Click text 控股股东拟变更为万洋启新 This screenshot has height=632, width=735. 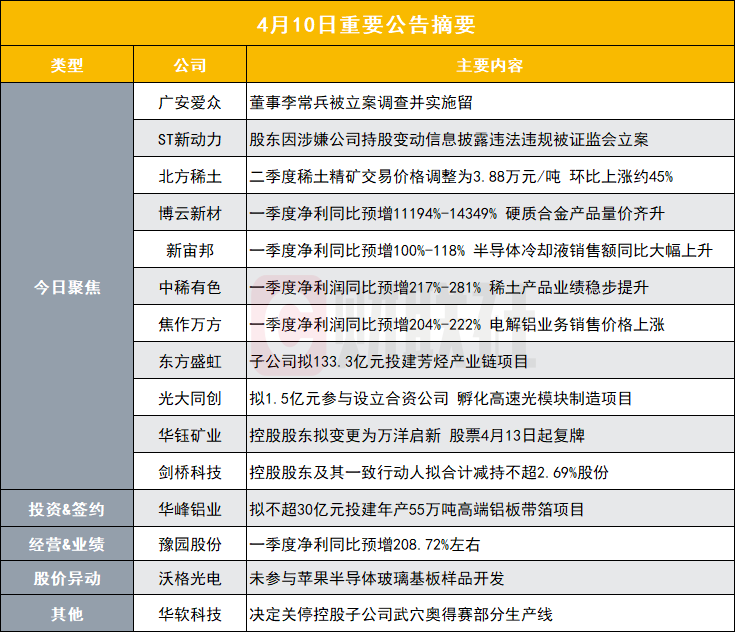click(345, 436)
